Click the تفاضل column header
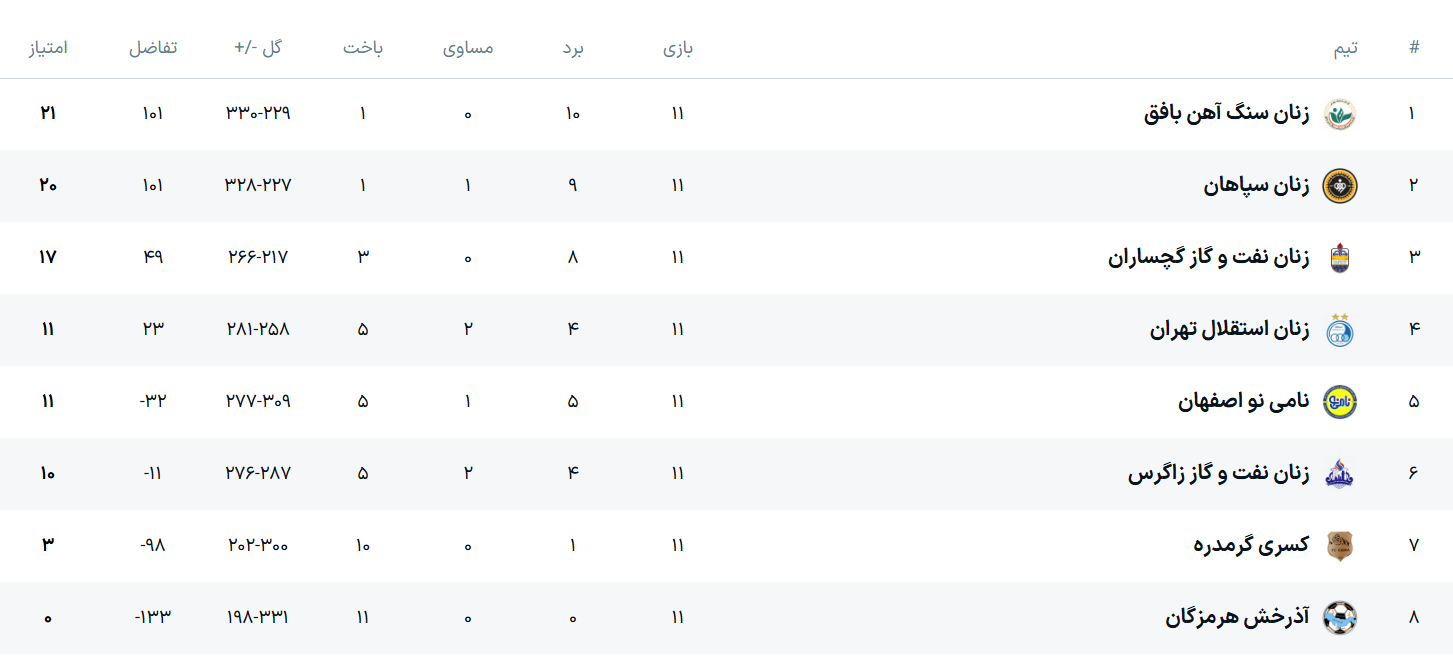 pyautogui.click(x=153, y=48)
